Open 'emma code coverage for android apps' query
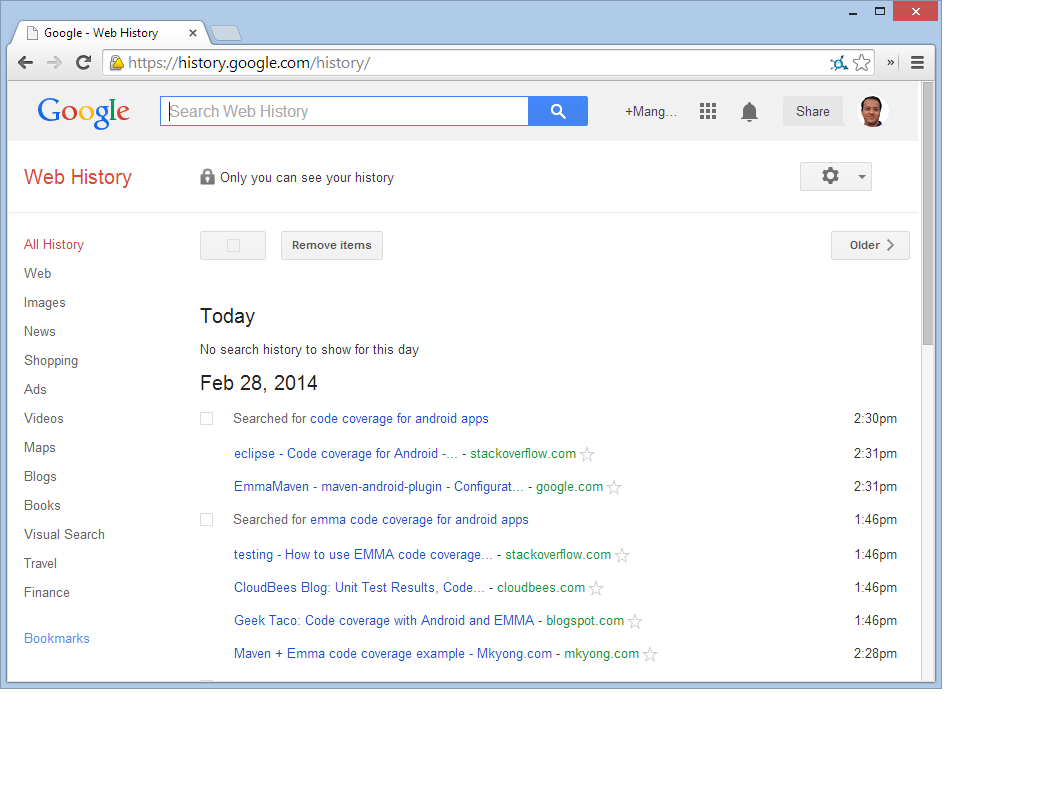This screenshot has width=1044, height=800. (419, 520)
